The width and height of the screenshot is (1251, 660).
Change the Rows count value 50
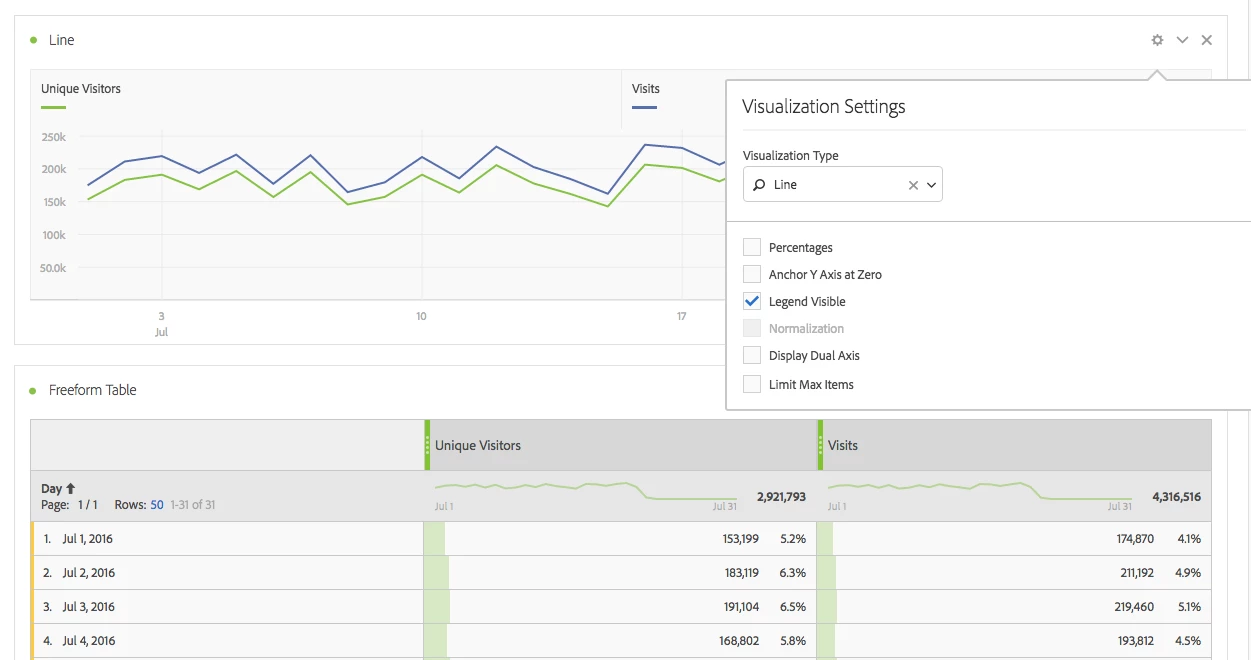[157, 505]
